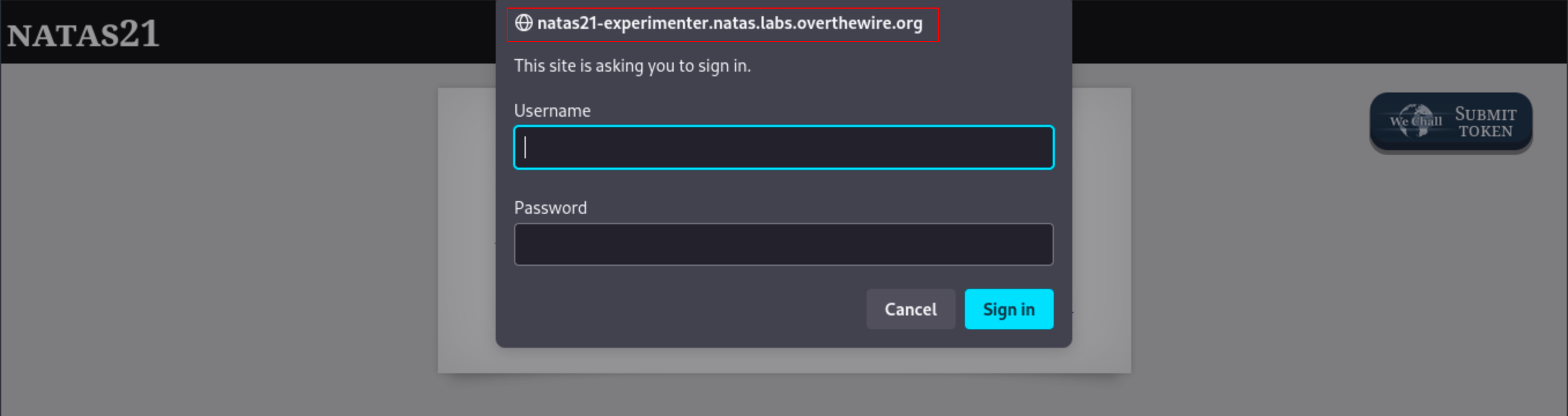Click the WeChall globe logo
1568x416 pixels.
pos(1416,120)
